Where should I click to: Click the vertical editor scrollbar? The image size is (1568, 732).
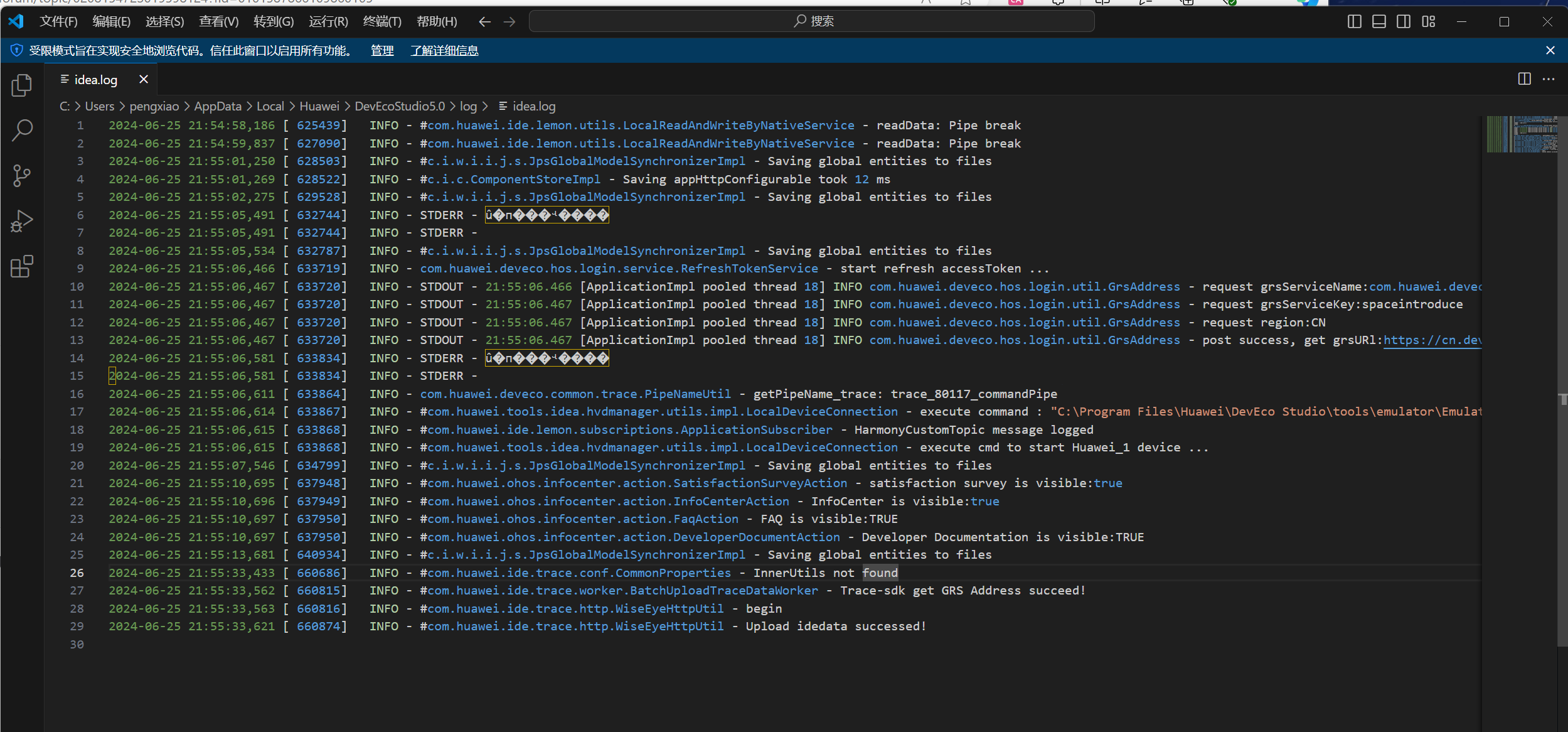click(1562, 381)
